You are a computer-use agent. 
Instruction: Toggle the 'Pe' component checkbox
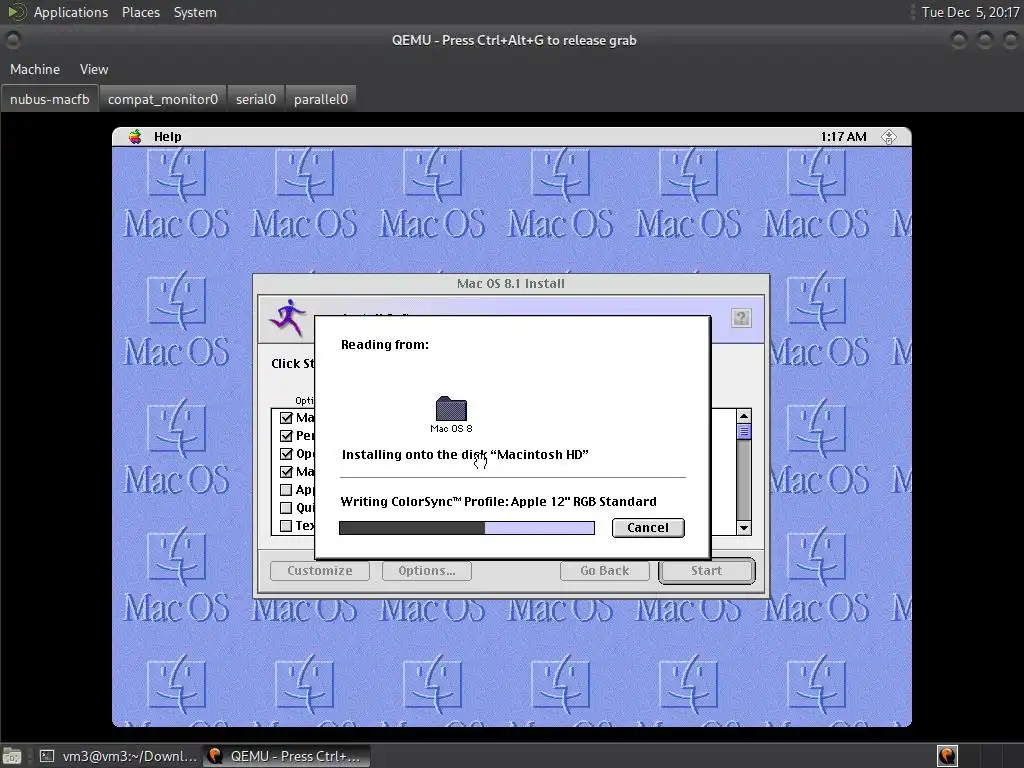tap(286, 436)
